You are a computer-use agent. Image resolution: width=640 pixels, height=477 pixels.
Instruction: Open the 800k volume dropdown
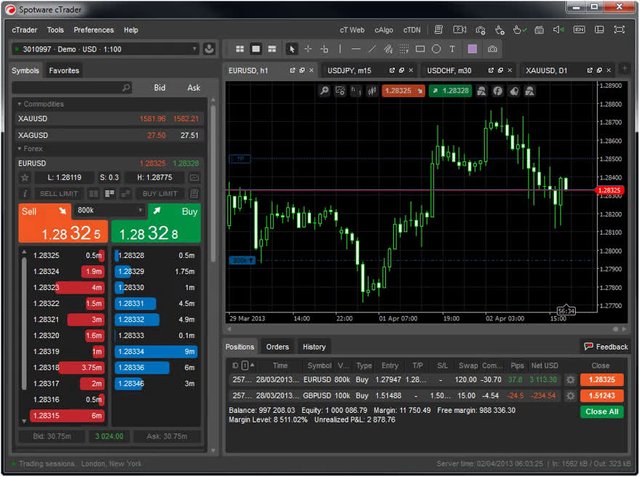[110, 211]
